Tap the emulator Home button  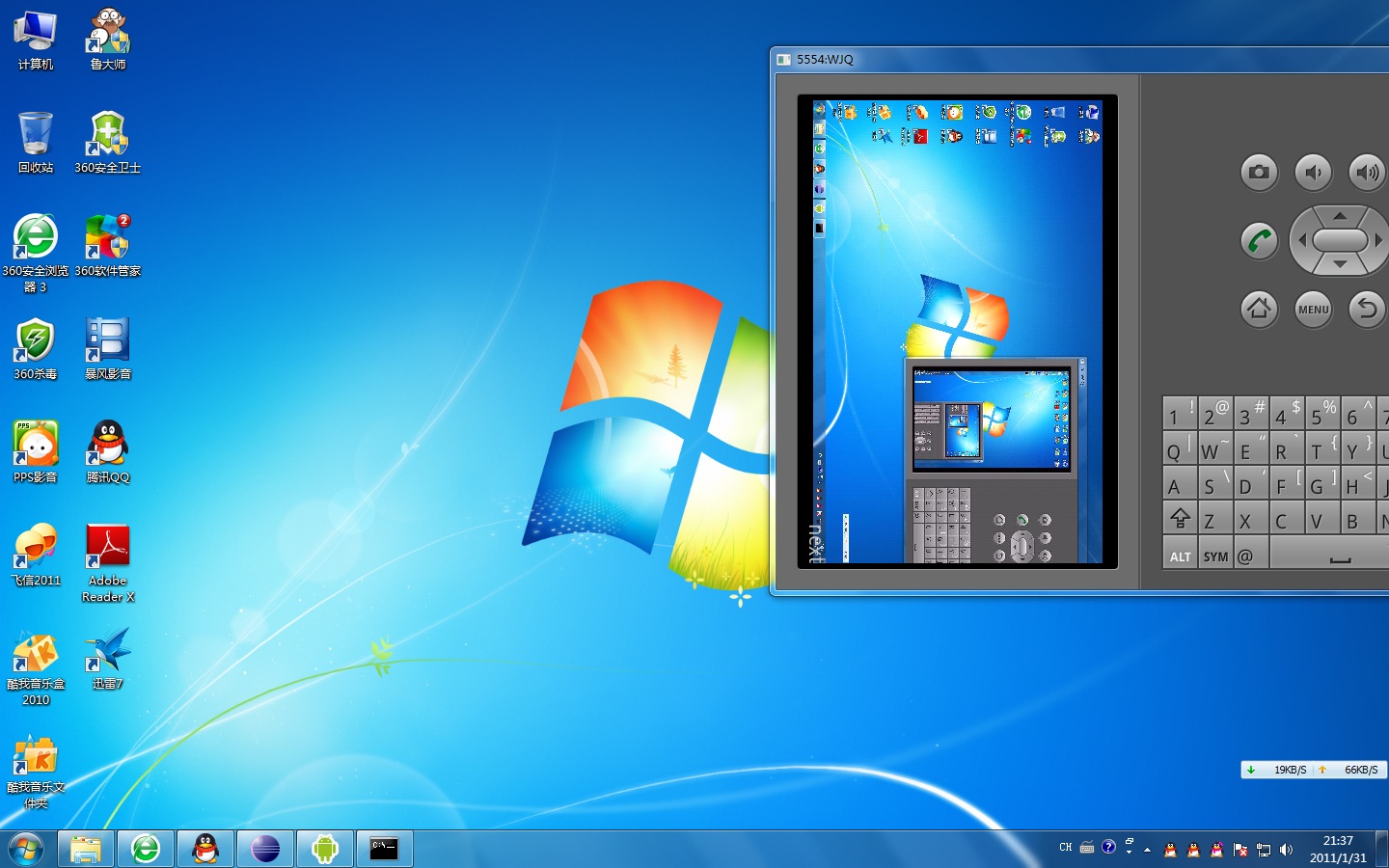point(1259,309)
